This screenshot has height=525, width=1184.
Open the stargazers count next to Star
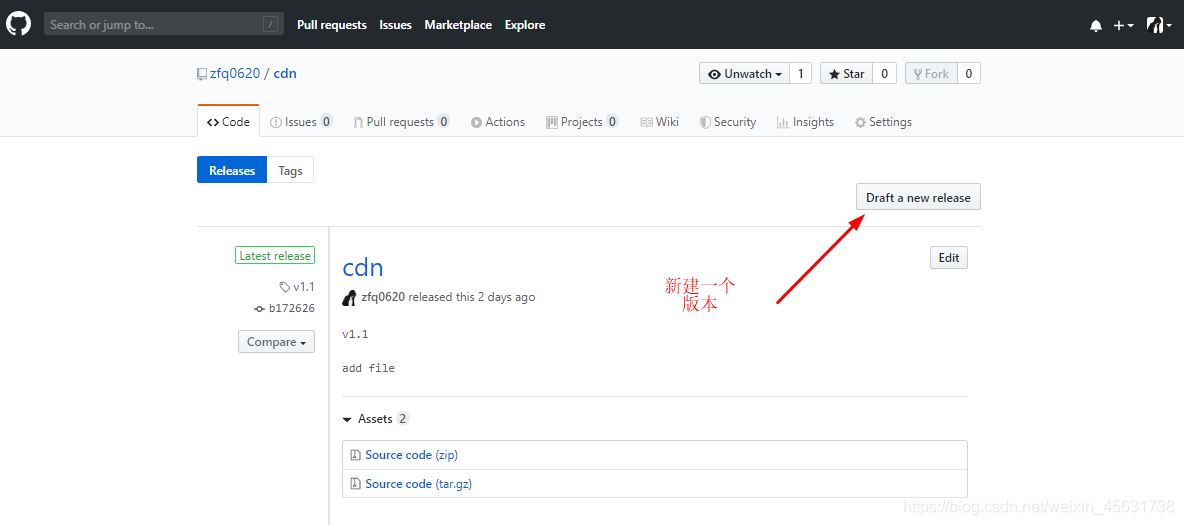point(884,73)
